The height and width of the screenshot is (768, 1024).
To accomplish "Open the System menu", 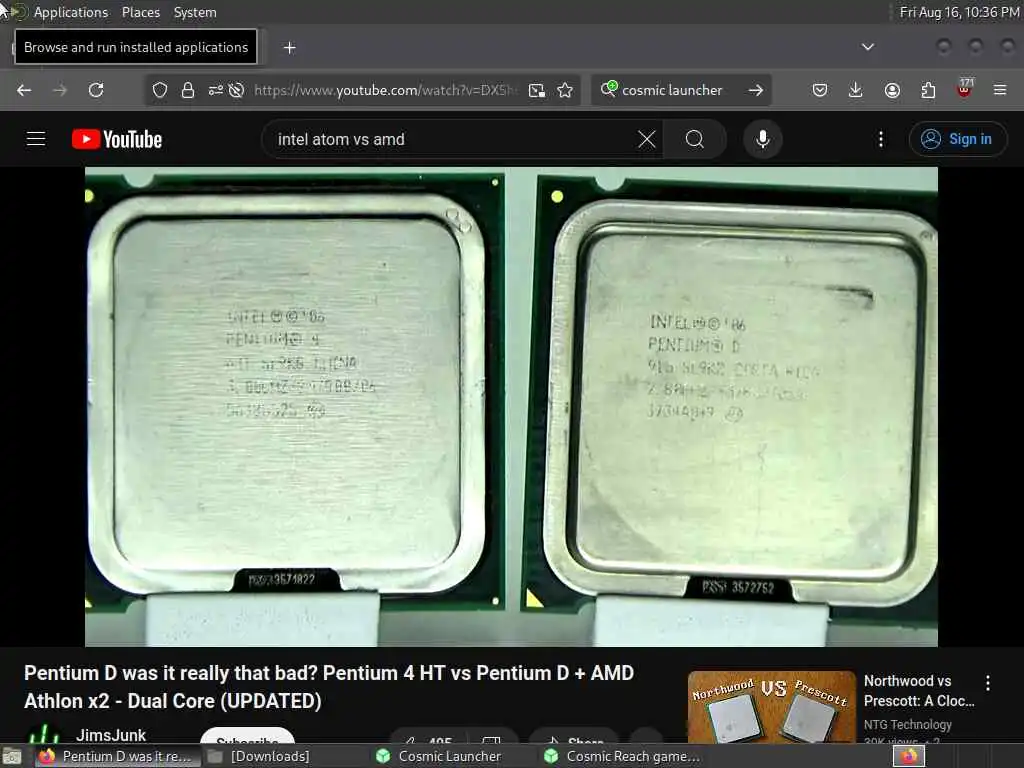I will point(195,12).
